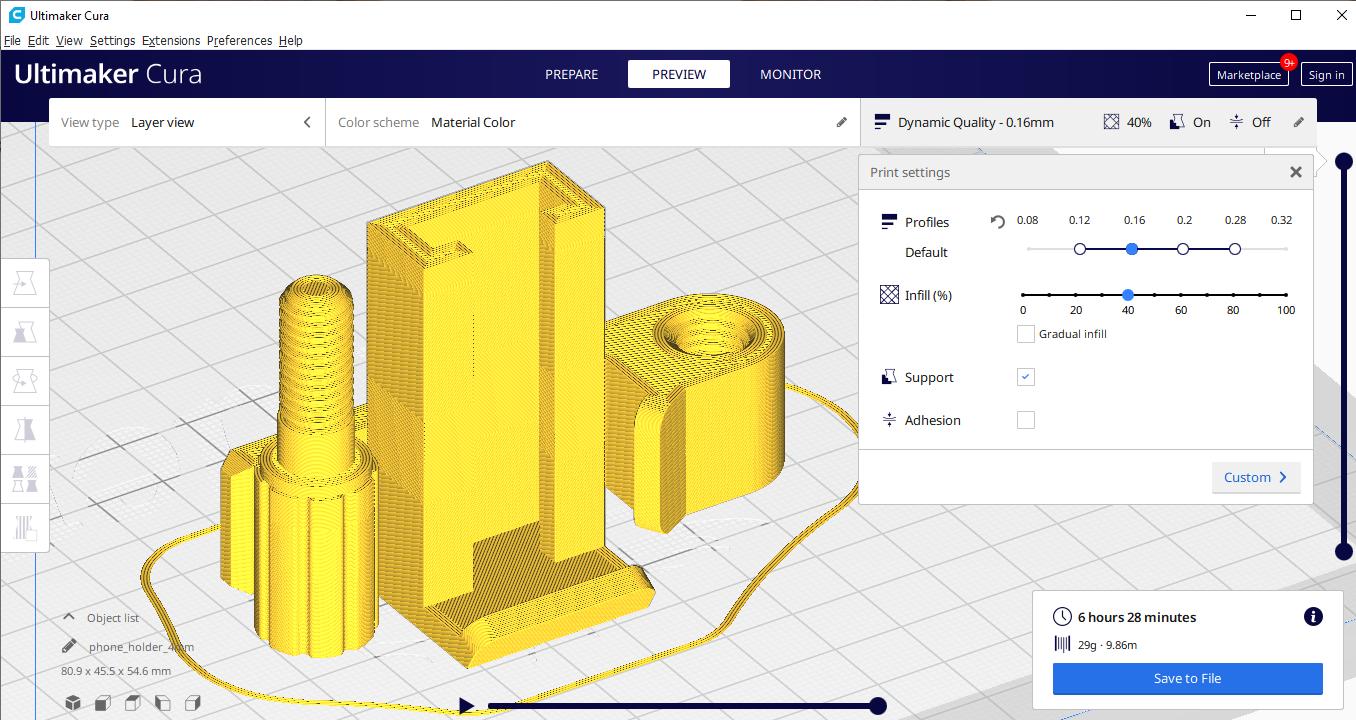The height and width of the screenshot is (720, 1356).
Task: Switch camera to Top view icon
Action: (x=132, y=703)
